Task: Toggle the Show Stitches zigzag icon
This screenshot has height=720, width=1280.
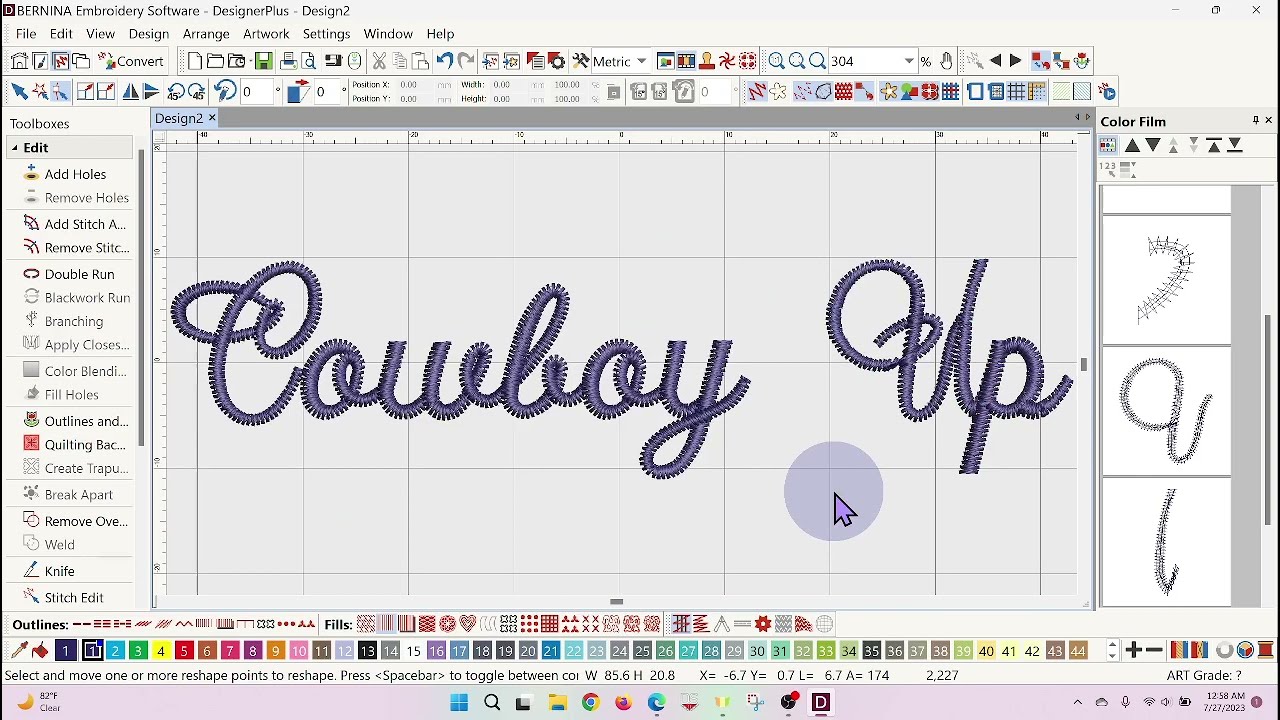Action: click(x=757, y=92)
